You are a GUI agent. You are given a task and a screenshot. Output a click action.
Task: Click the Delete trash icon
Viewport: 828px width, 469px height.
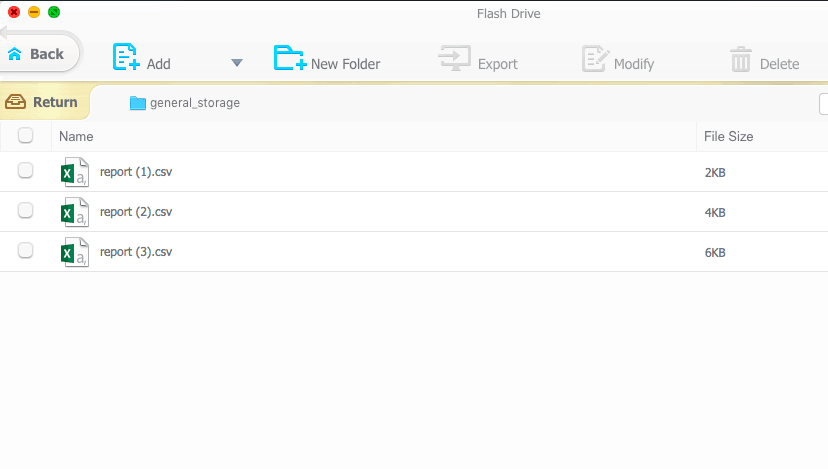click(740, 60)
